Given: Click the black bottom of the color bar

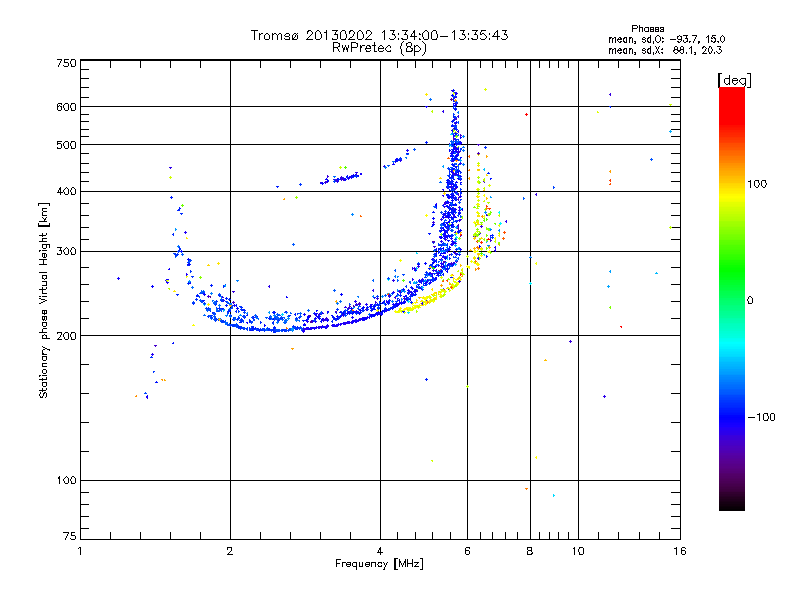Looking at the screenshot, I should [732, 503].
